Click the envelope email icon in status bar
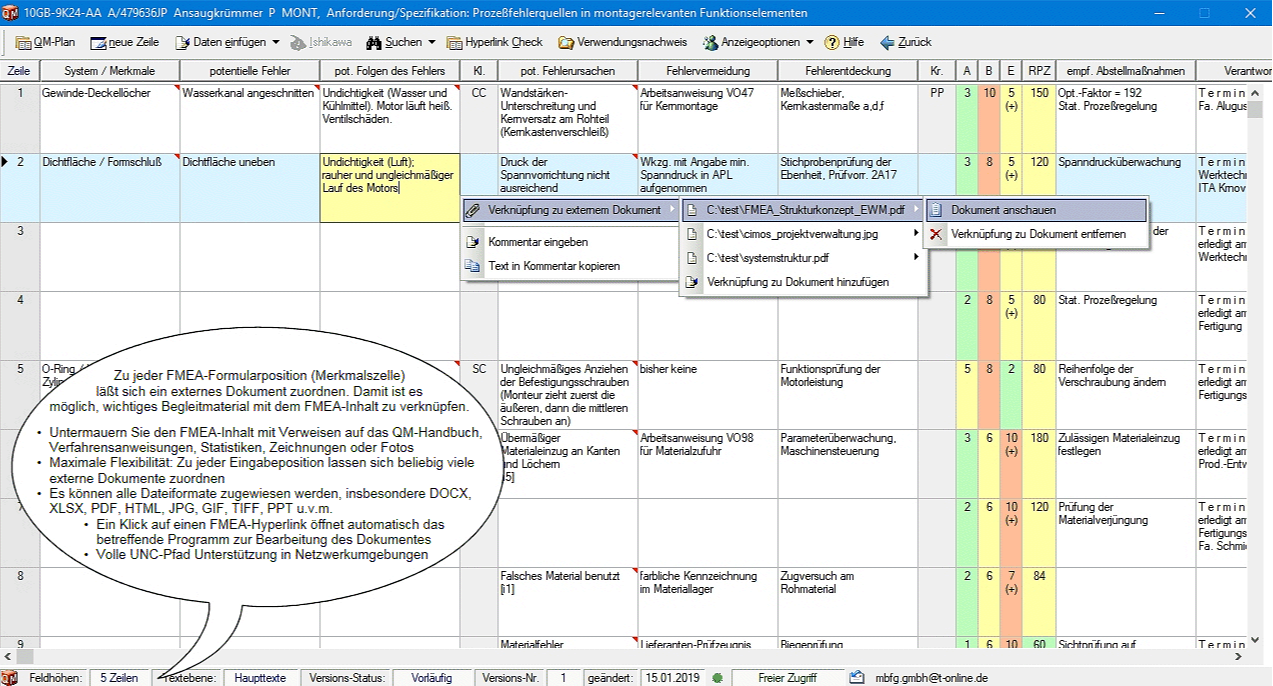This screenshot has height=686, width=1273. click(x=857, y=678)
